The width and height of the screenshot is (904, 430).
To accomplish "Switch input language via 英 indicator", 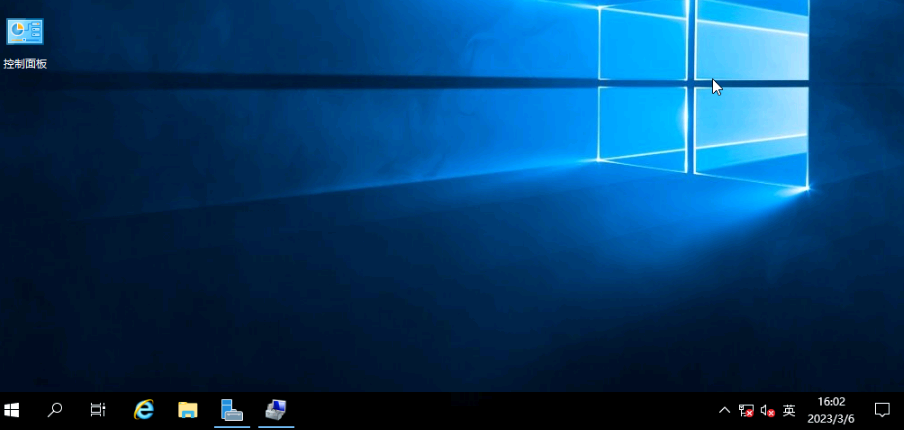I will click(789, 410).
